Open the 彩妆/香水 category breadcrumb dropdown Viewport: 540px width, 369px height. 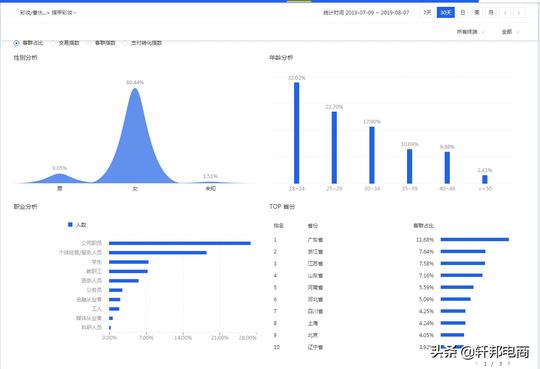33,13
